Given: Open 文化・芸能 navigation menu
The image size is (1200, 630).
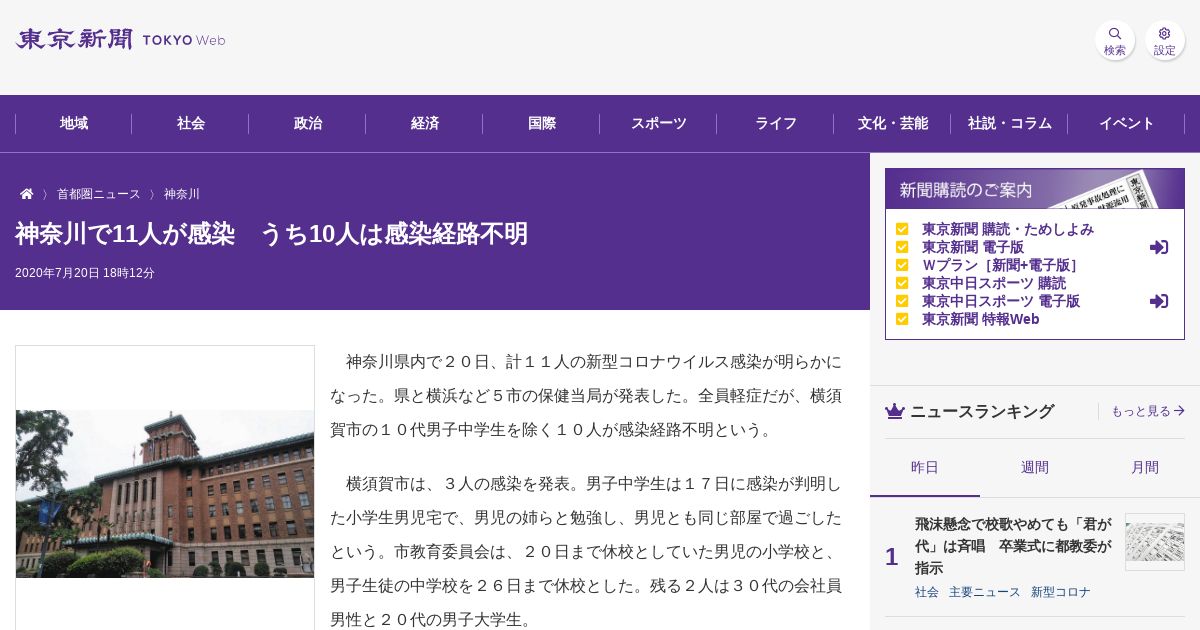Looking at the screenshot, I should [x=893, y=124].
